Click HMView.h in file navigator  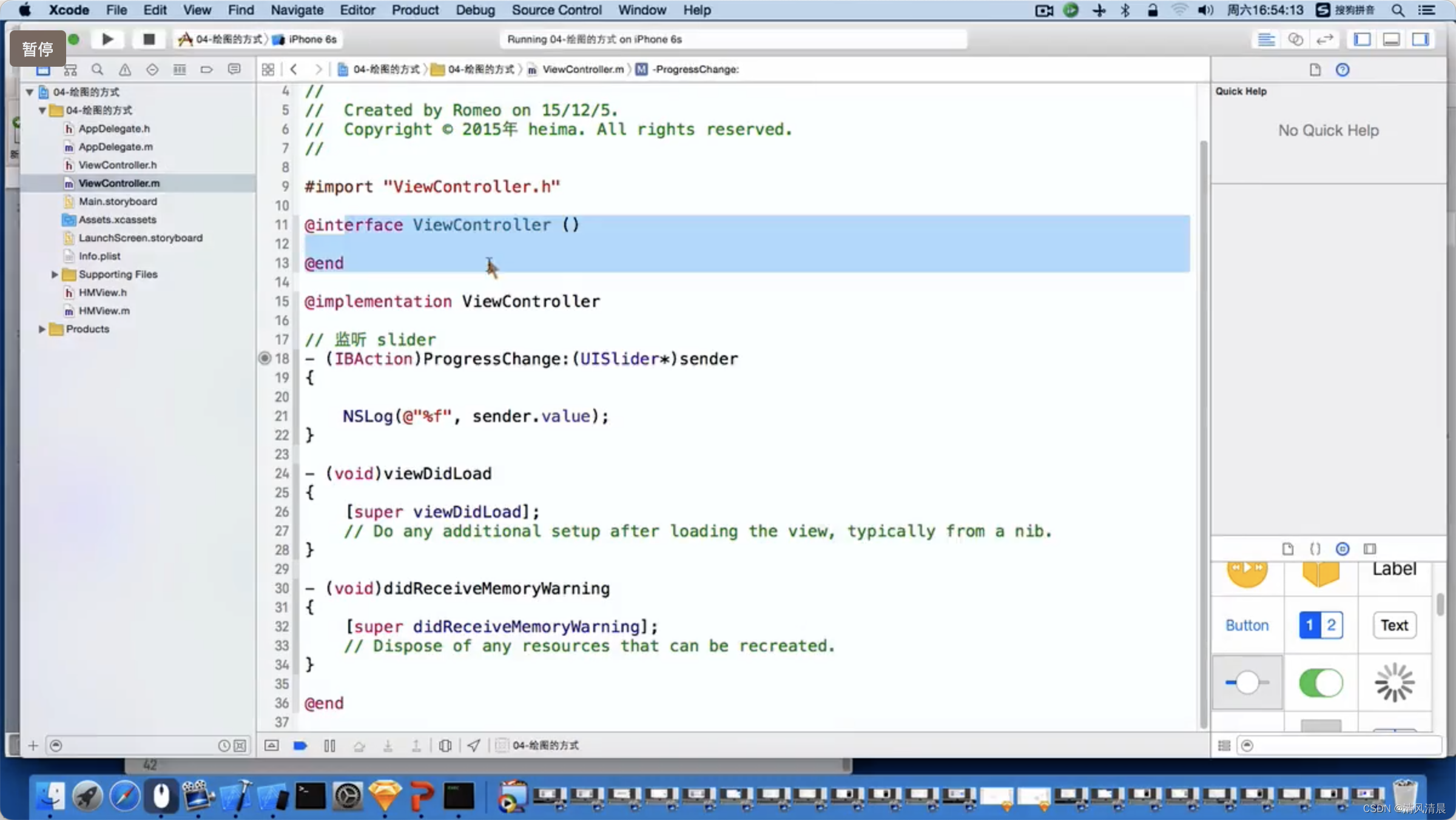pos(101,292)
